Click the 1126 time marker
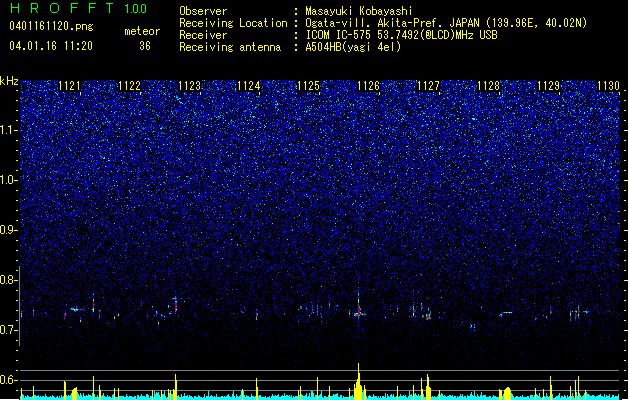 [368, 86]
